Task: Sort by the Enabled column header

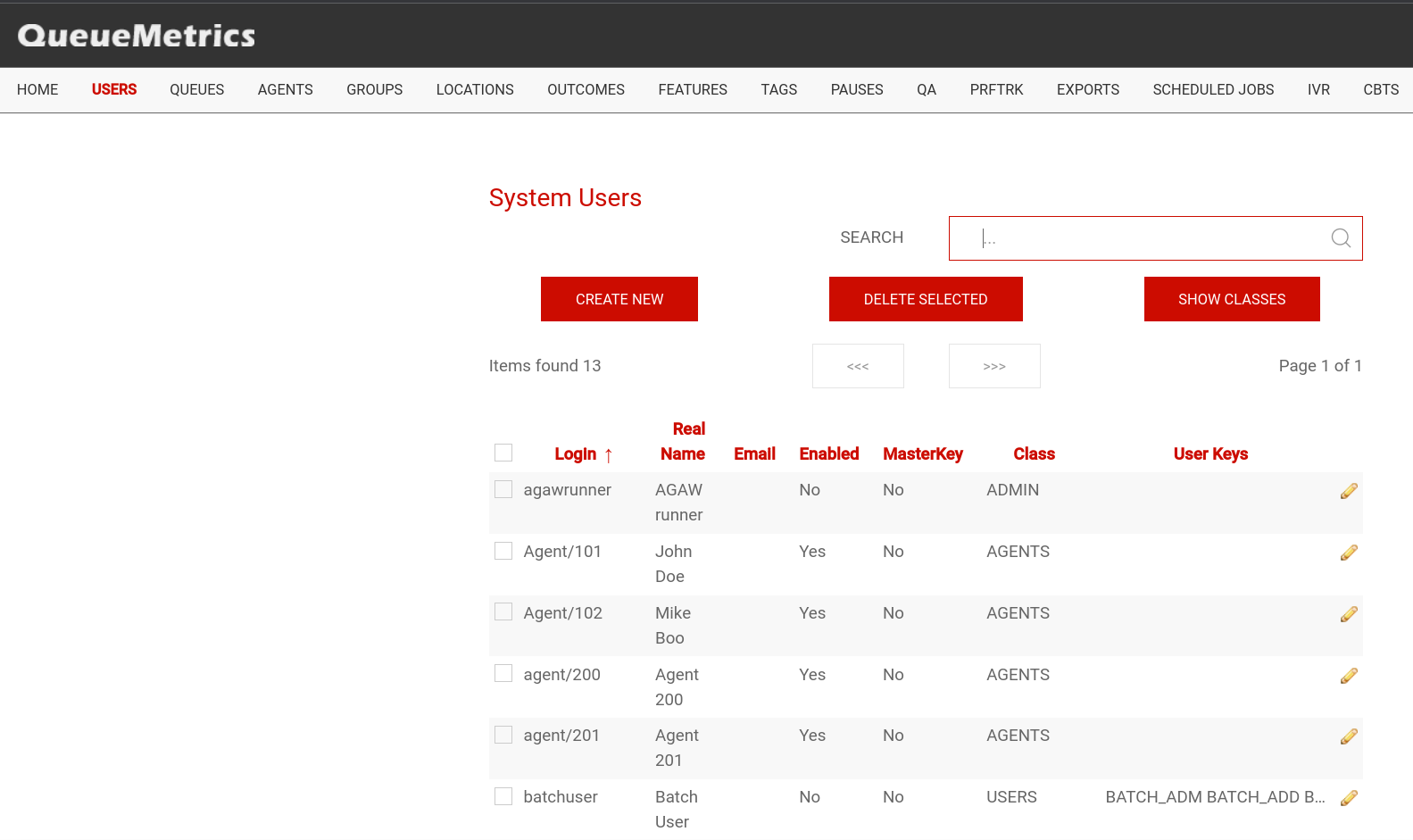Action: pyautogui.click(x=829, y=454)
